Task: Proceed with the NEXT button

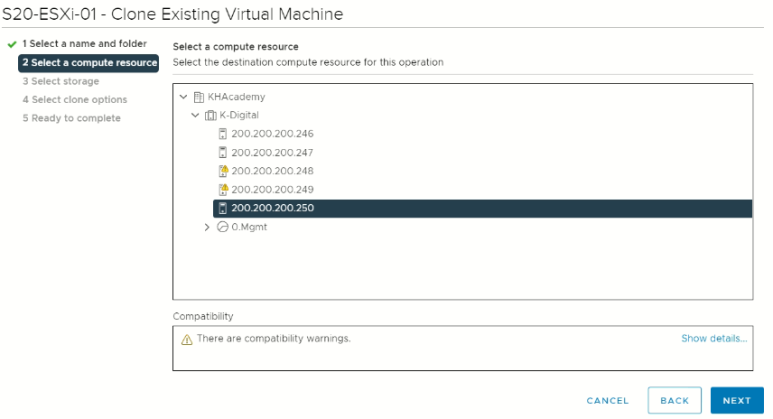Action: pyautogui.click(x=737, y=400)
